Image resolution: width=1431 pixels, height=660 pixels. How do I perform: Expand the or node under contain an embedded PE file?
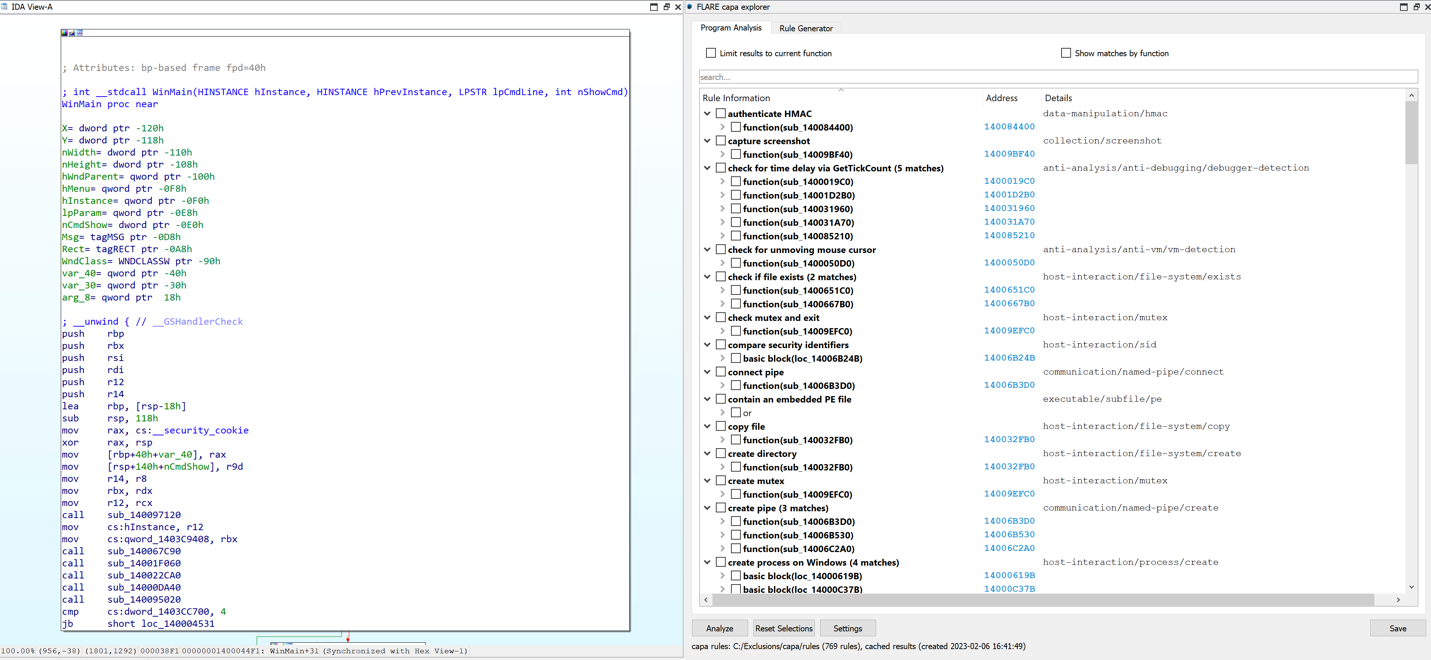724,412
